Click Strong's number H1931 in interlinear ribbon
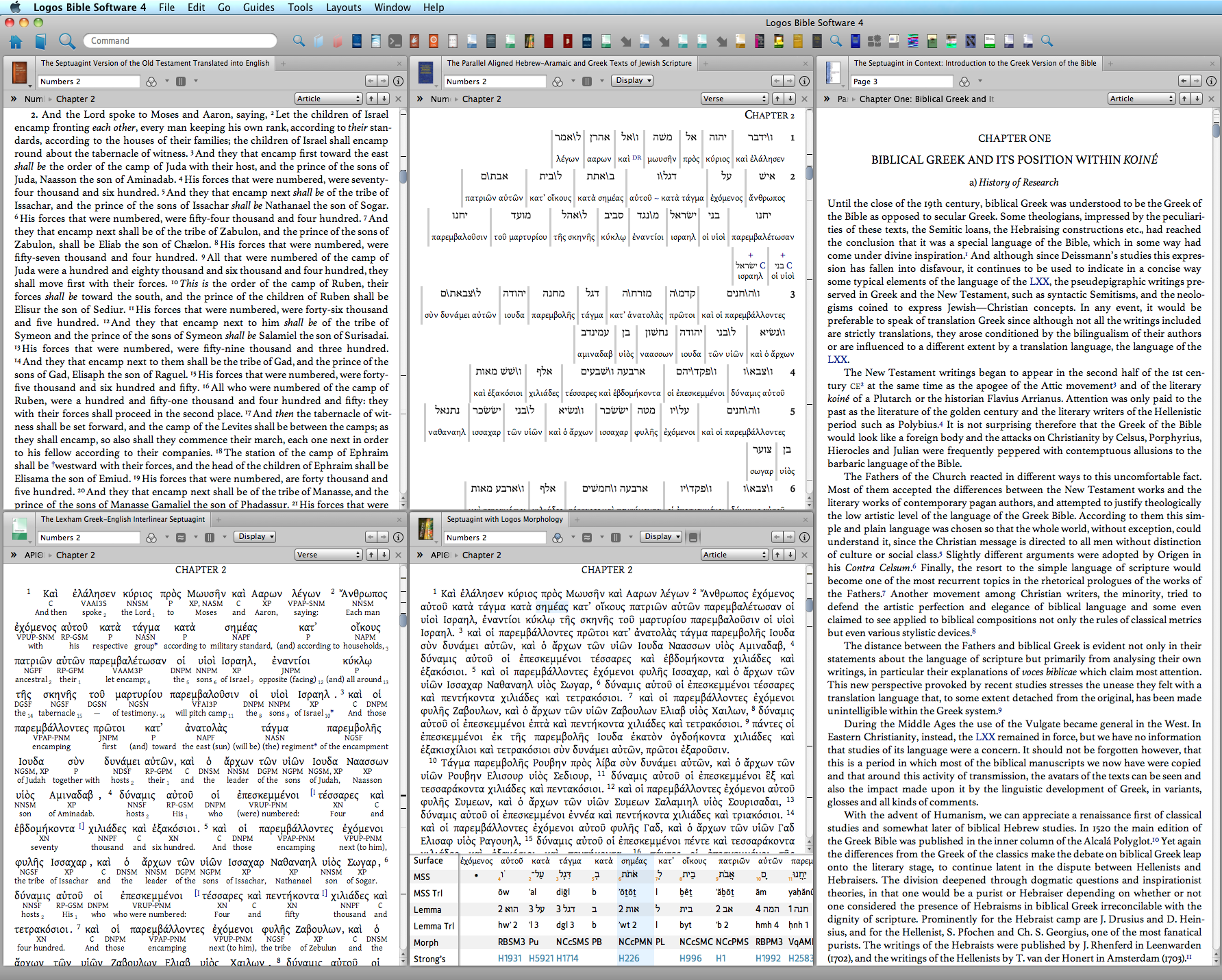Viewport: 1222px width, 980px height. point(510,959)
